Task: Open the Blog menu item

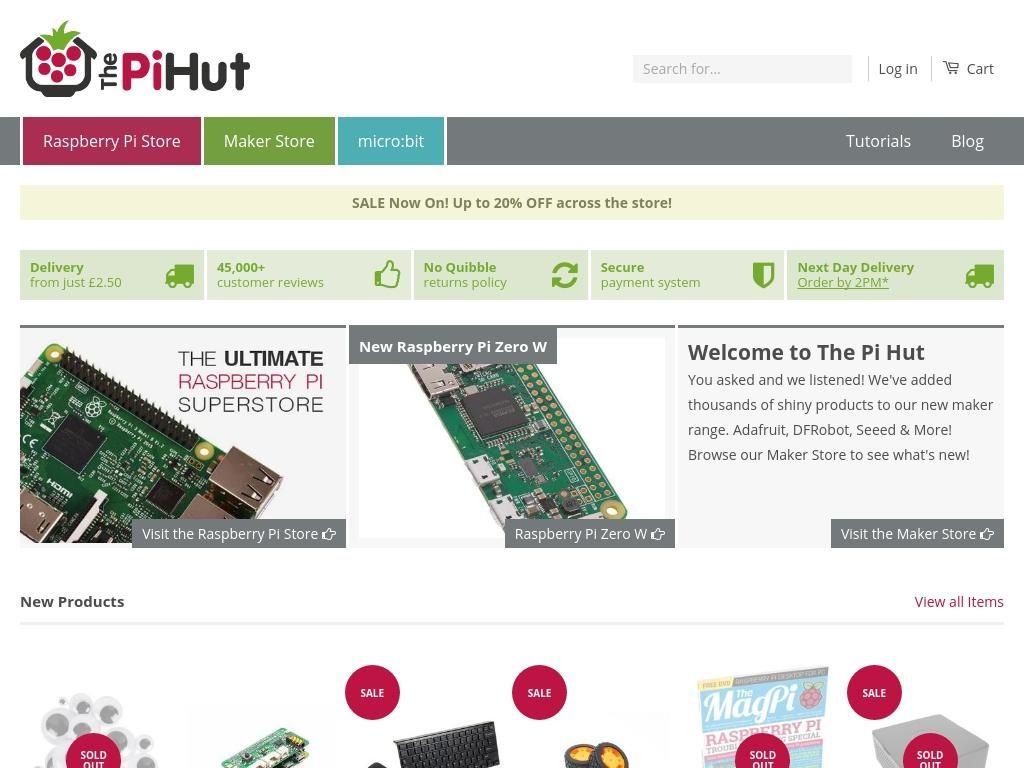Action: click(967, 141)
